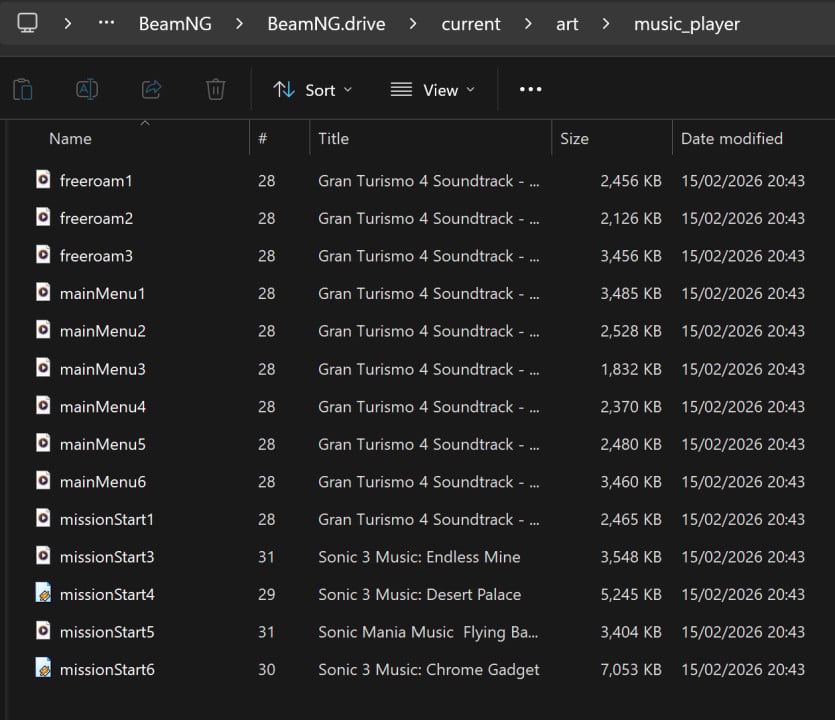Navigate to BeamNG.drive breadcrumb

(326, 24)
